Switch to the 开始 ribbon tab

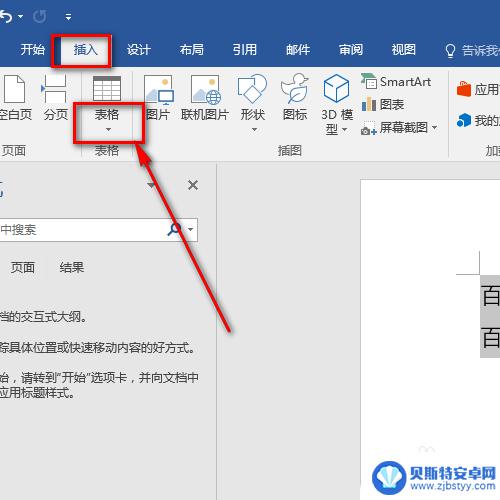(32, 50)
